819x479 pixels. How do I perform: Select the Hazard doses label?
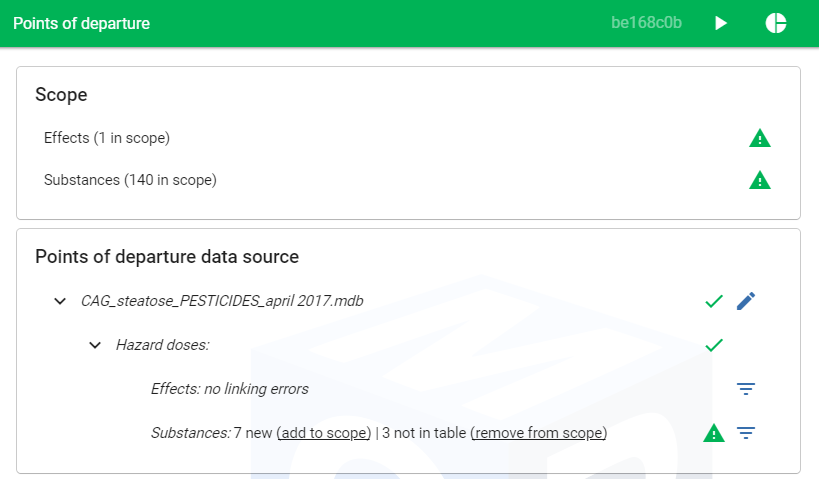pos(162,345)
